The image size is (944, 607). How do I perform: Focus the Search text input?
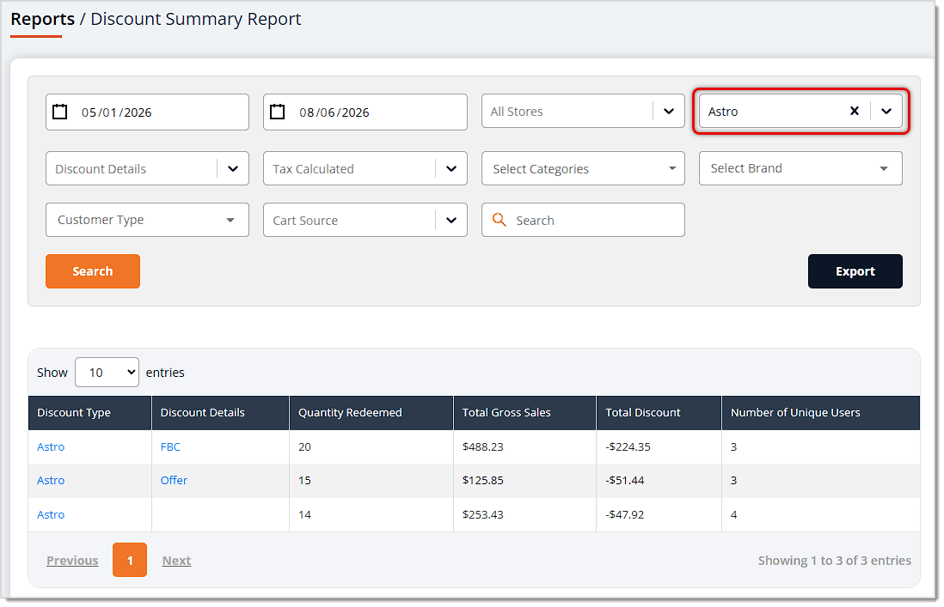[583, 220]
